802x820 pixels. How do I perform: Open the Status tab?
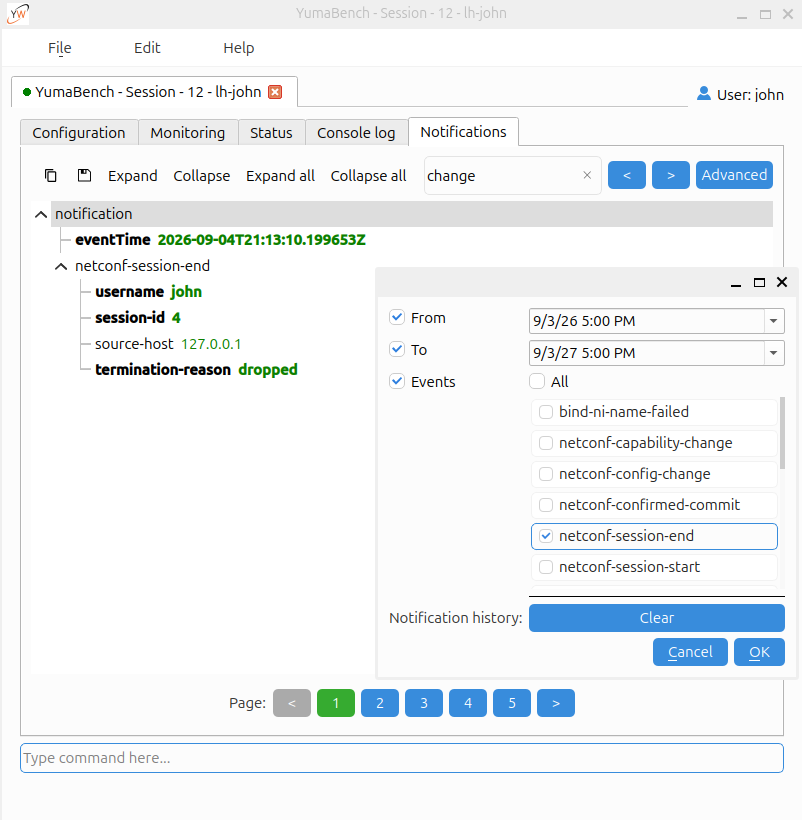click(x=271, y=133)
